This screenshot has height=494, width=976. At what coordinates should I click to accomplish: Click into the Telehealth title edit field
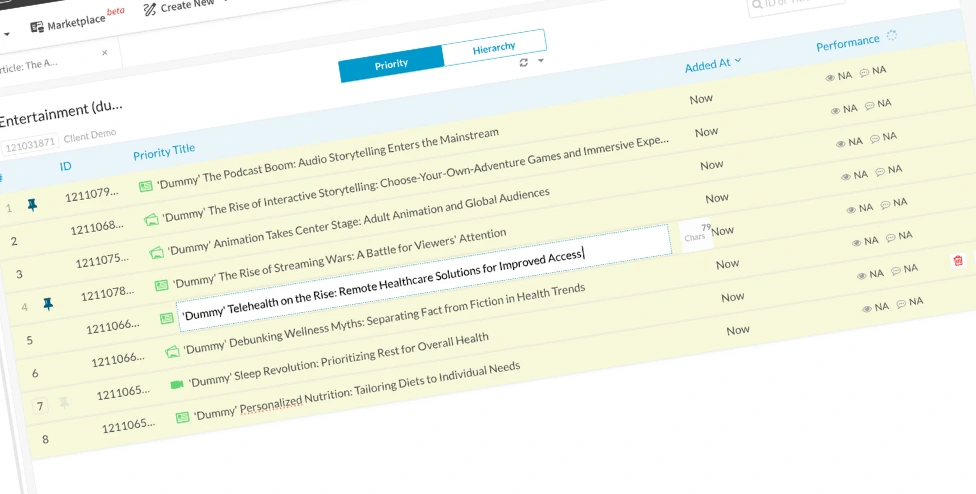[x=423, y=277]
